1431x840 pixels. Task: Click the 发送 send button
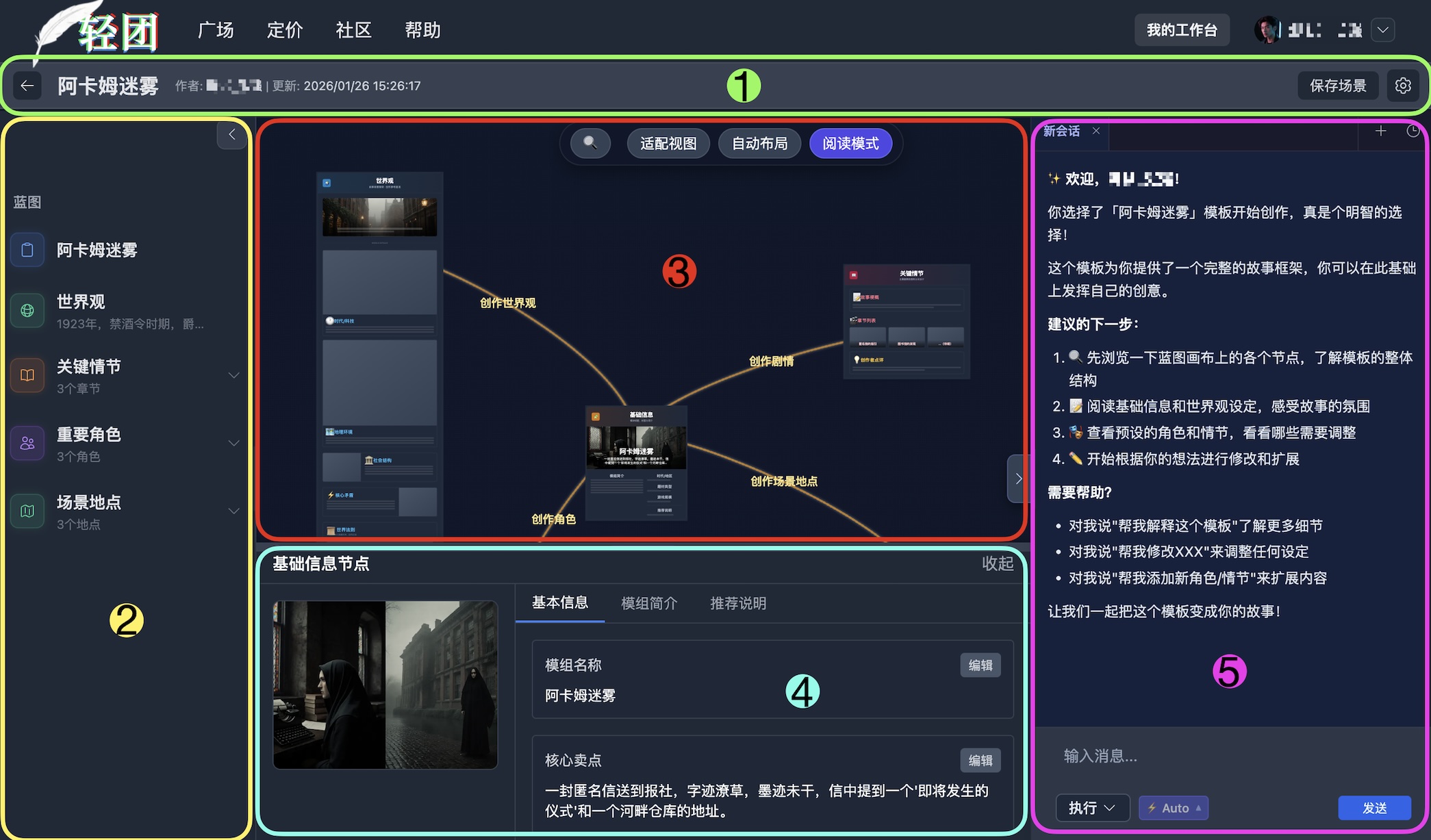coord(1374,808)
